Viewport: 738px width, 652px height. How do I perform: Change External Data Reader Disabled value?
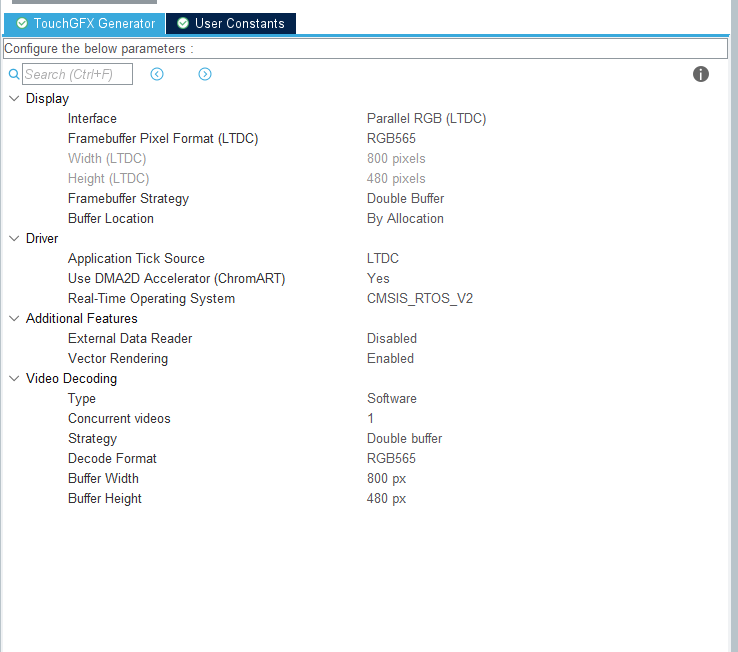[x=392, y=338]
